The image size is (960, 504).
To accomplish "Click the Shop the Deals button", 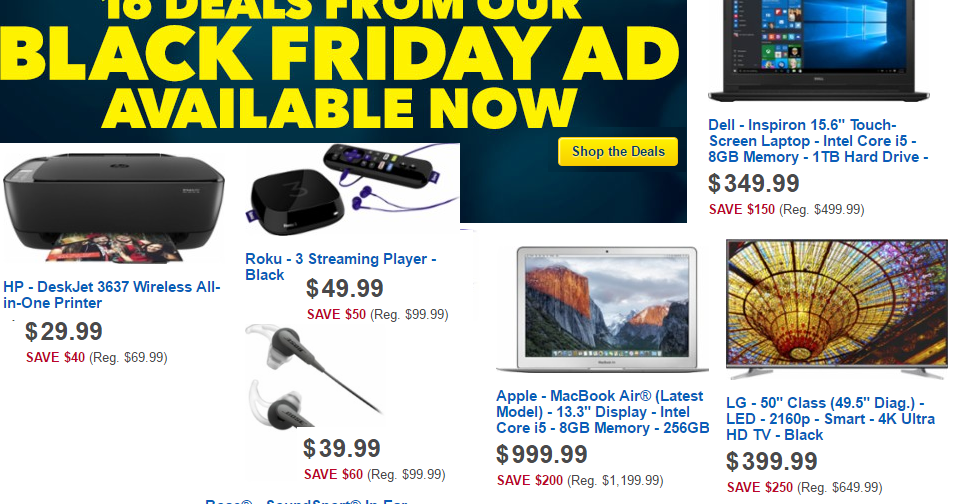I will coord(618,152).
